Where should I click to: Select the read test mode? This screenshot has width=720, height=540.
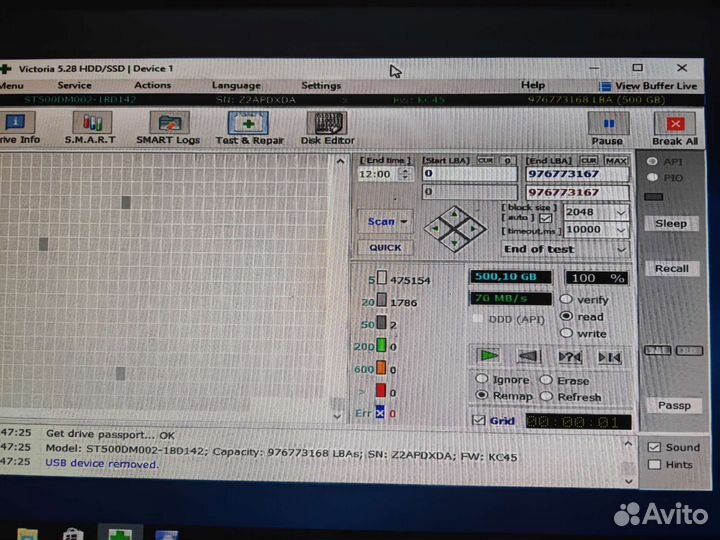pyautogui.click(x=566, y=317)
